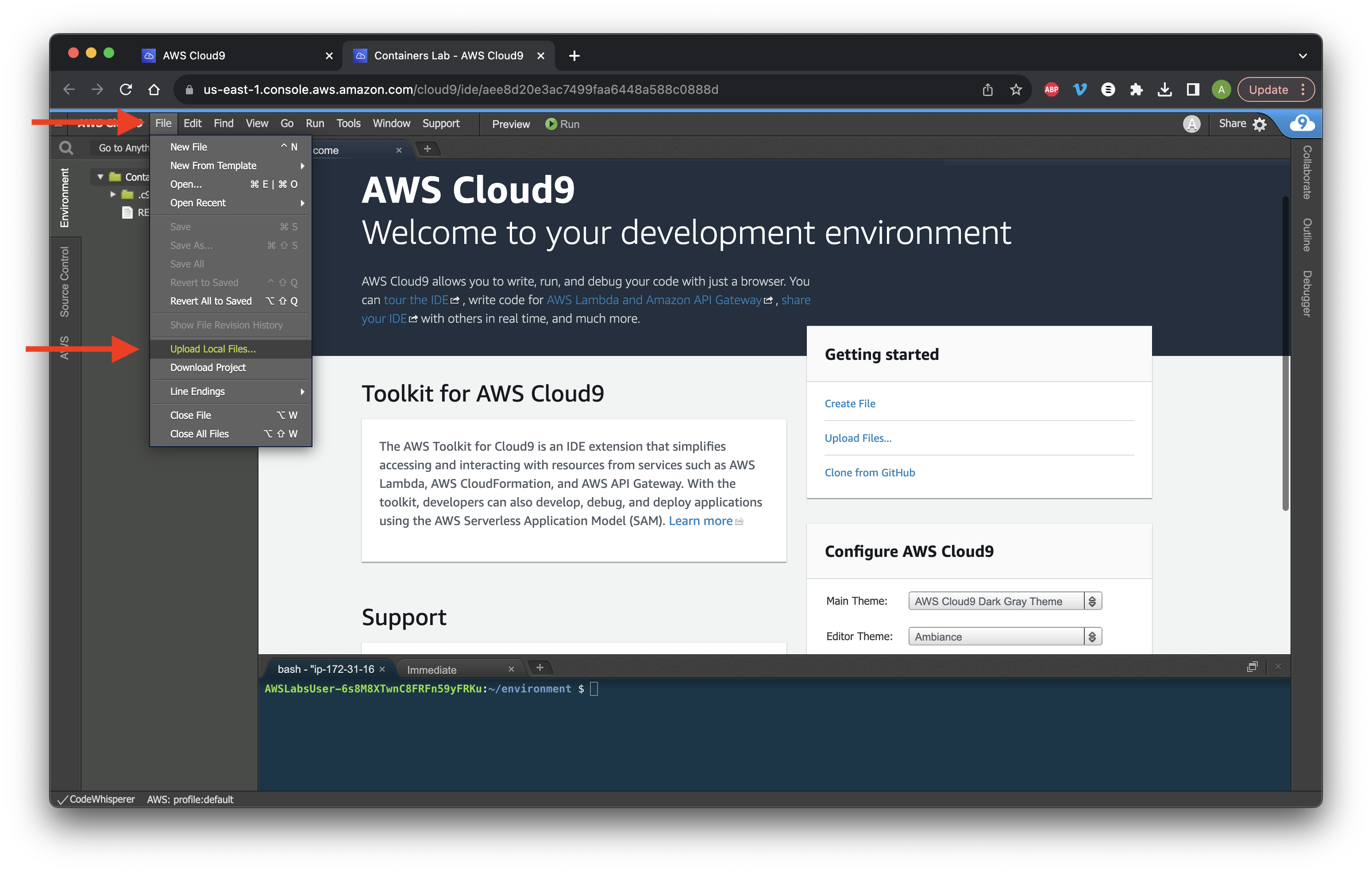Open the Edit menu

[192, 123]
